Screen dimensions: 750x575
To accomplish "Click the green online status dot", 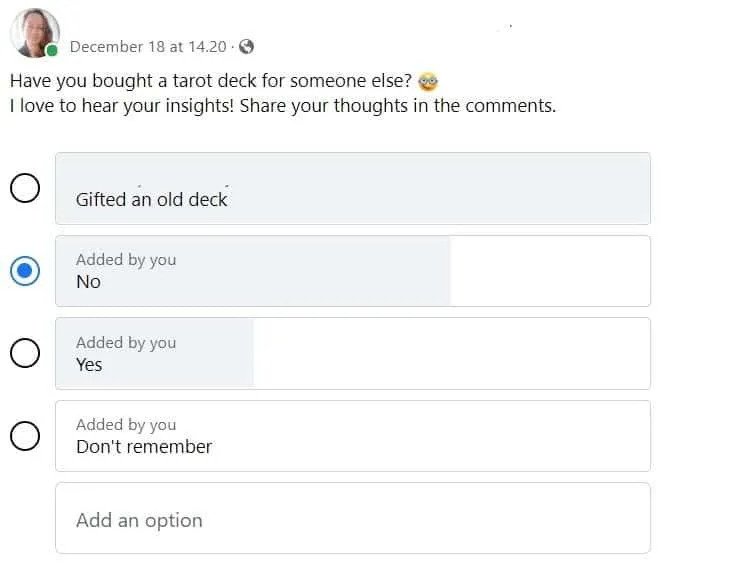I will click(52, 50).
